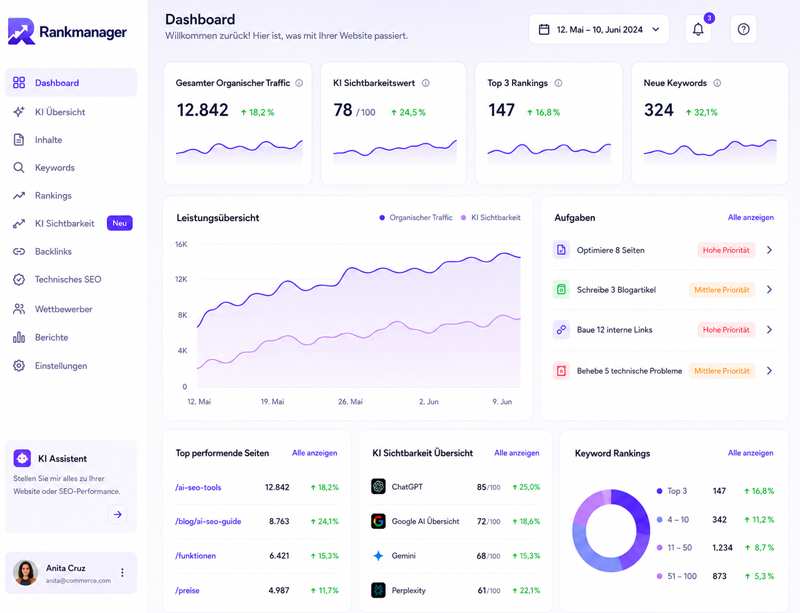
Task: Click Alle anzeigen in Keyword Rankings
Action: tap(751, 453)
